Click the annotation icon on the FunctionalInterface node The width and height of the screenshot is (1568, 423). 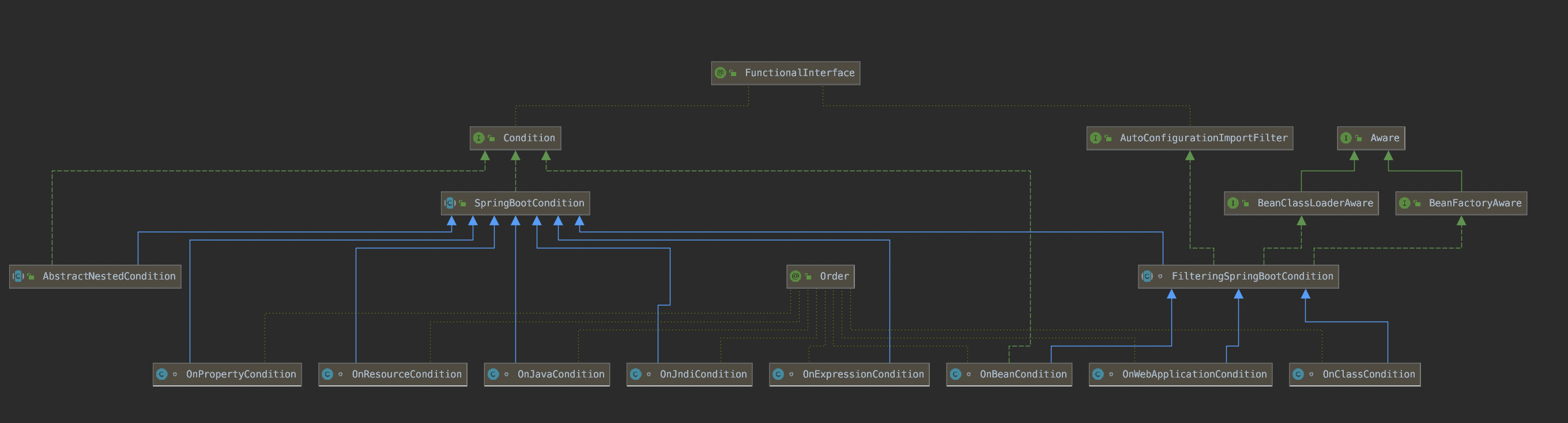(720, 73)
